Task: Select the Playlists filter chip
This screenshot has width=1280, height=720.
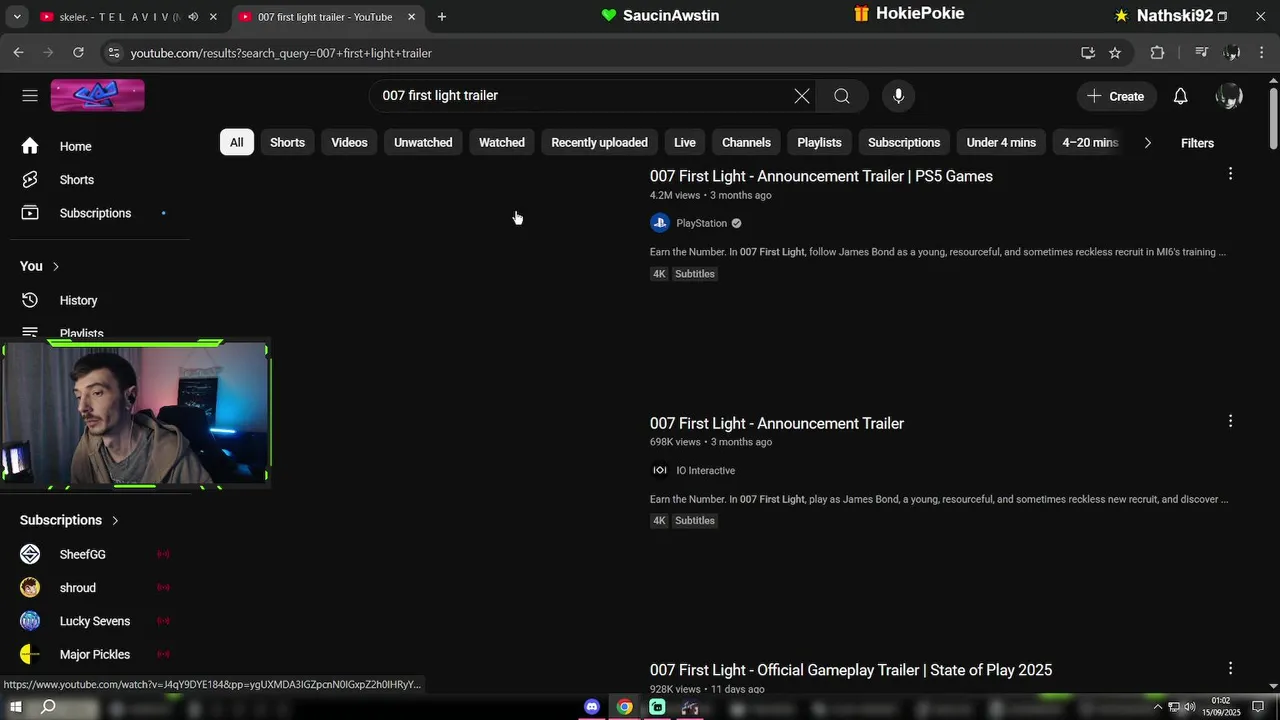Action: pyautogui.click(x=819, y=142)
